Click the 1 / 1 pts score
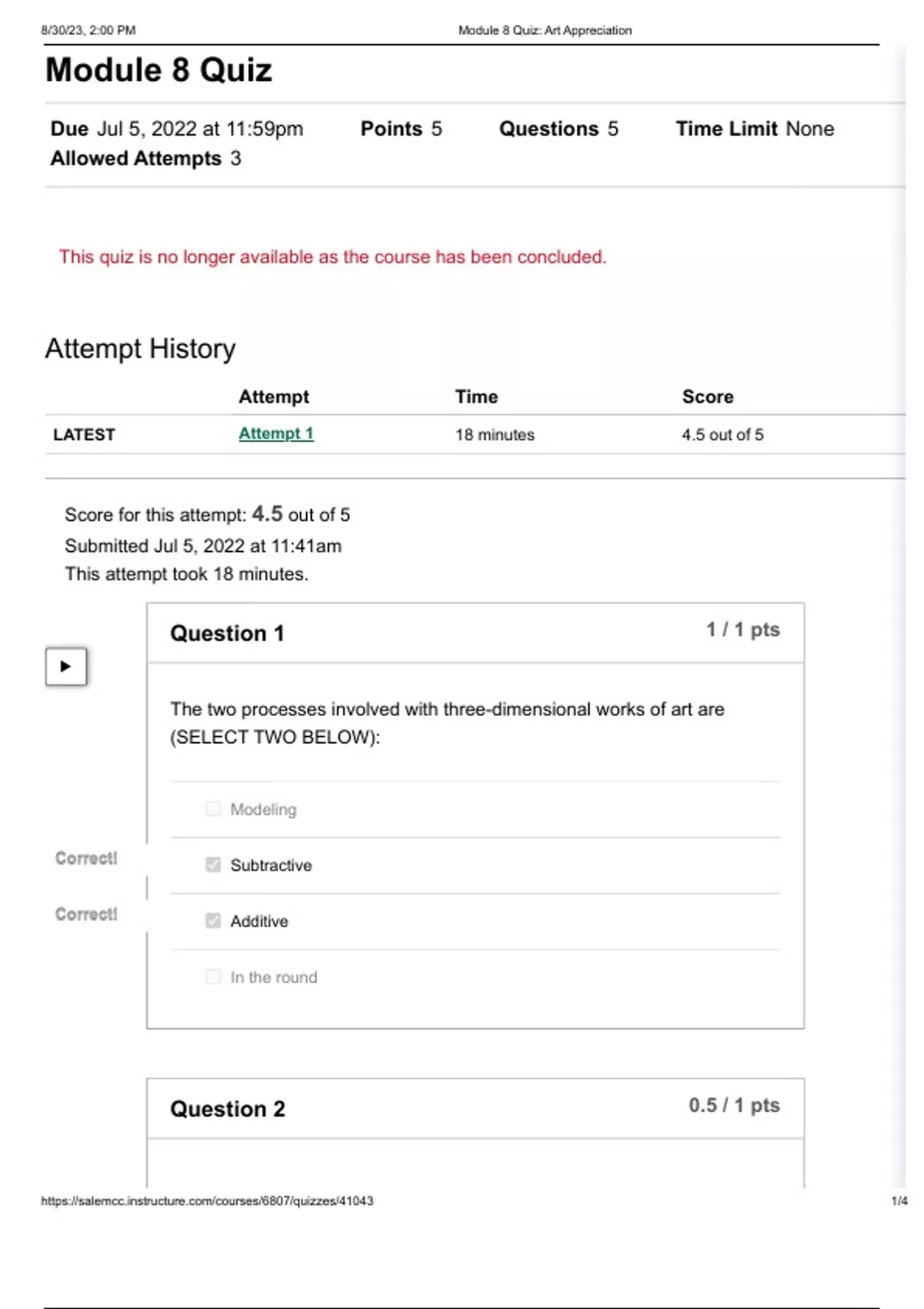924x1309 pixels. point(743,630)
